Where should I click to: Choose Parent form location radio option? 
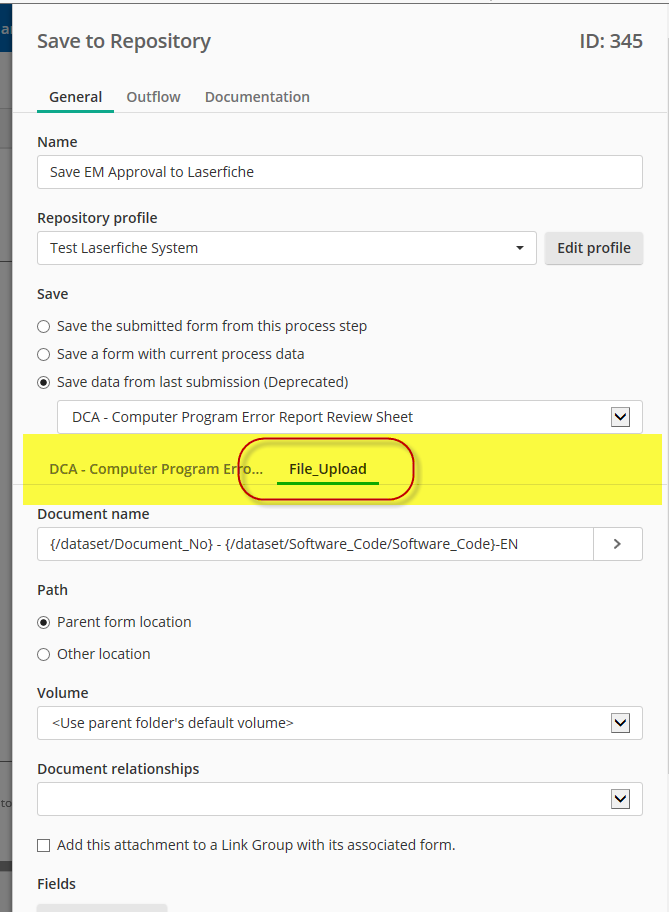coord(44,622)
